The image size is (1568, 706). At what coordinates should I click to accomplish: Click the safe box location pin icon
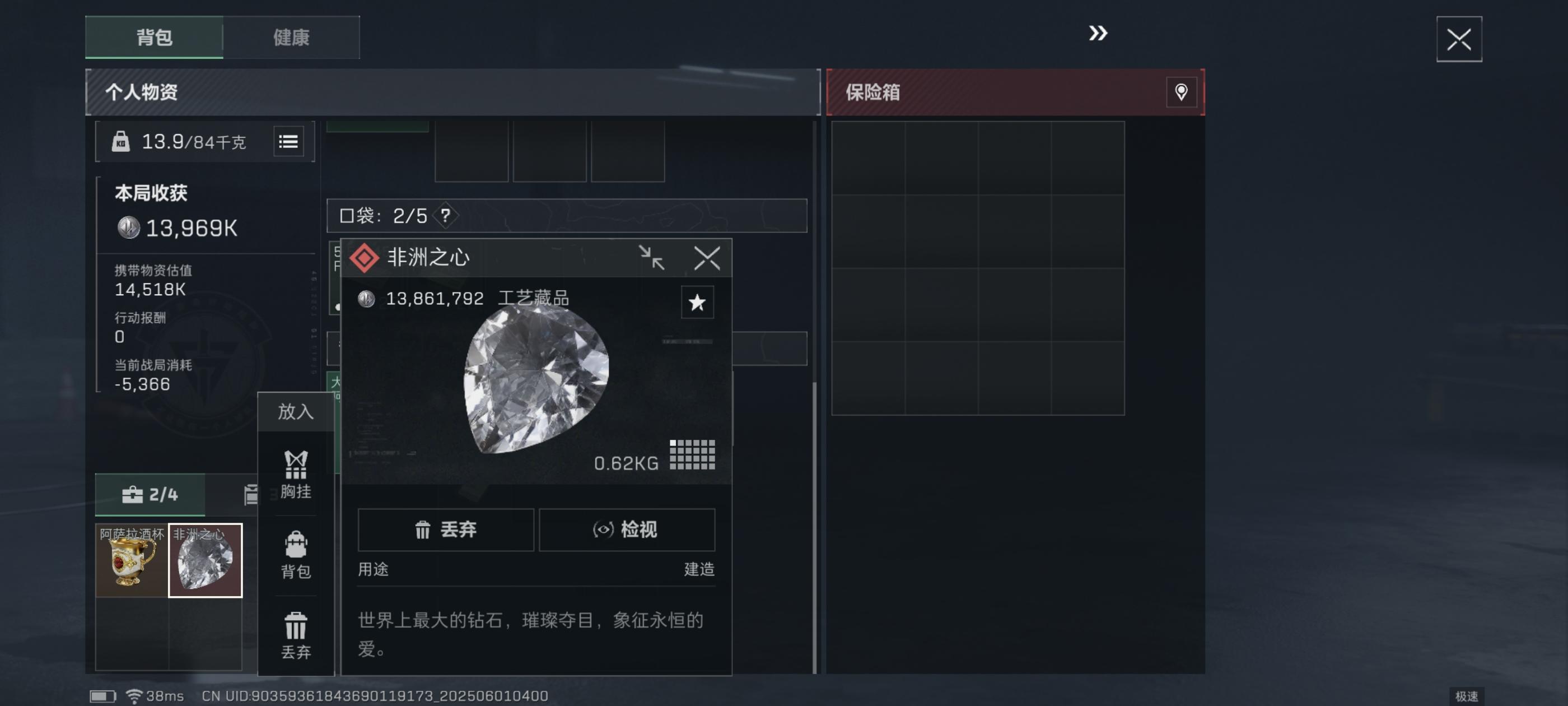pyautogui.click(x=1180, y=92)
